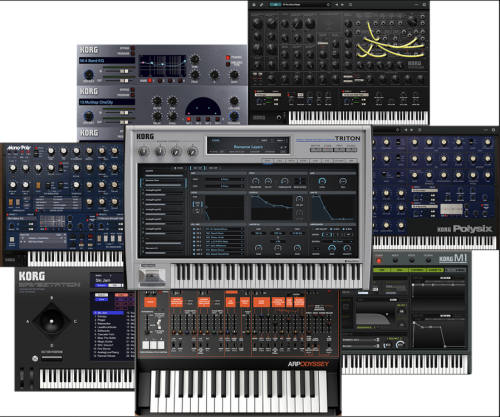Click the blue Dry/Wet knob in 4 Band EQ
This screenshot has width=500, height=417.
click(89, 74)
